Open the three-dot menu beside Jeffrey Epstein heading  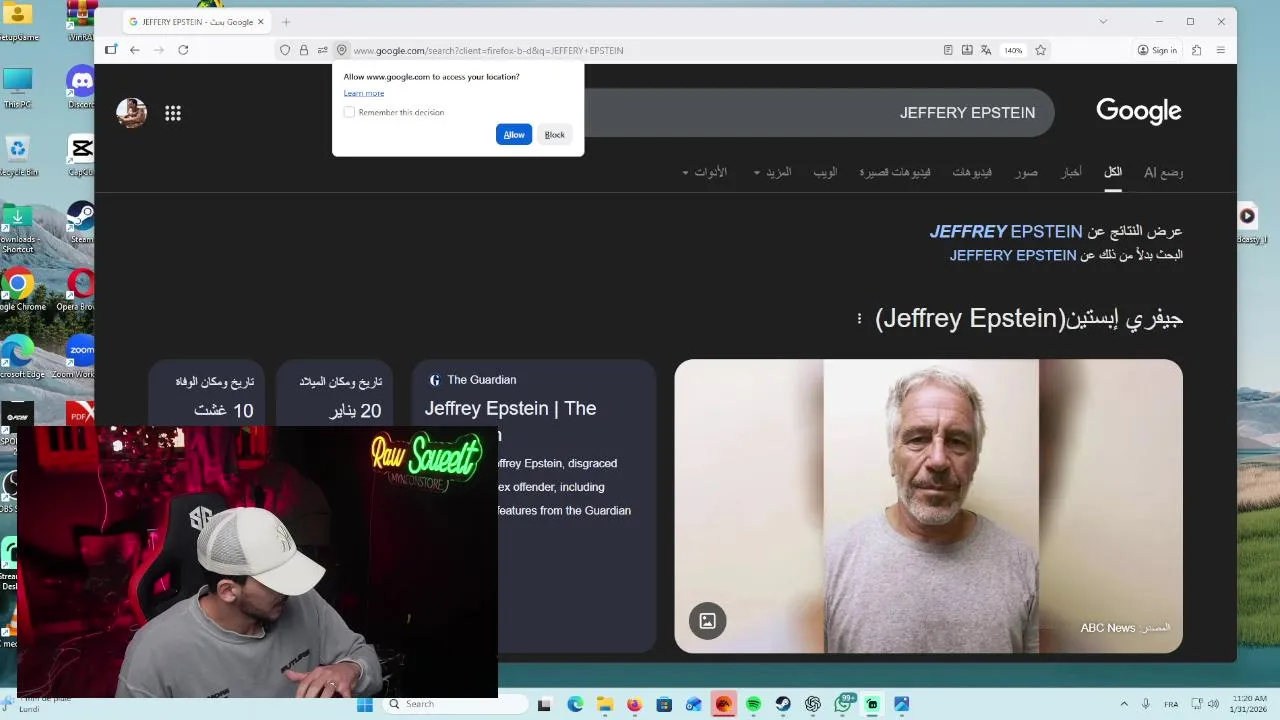pos(859,318)
